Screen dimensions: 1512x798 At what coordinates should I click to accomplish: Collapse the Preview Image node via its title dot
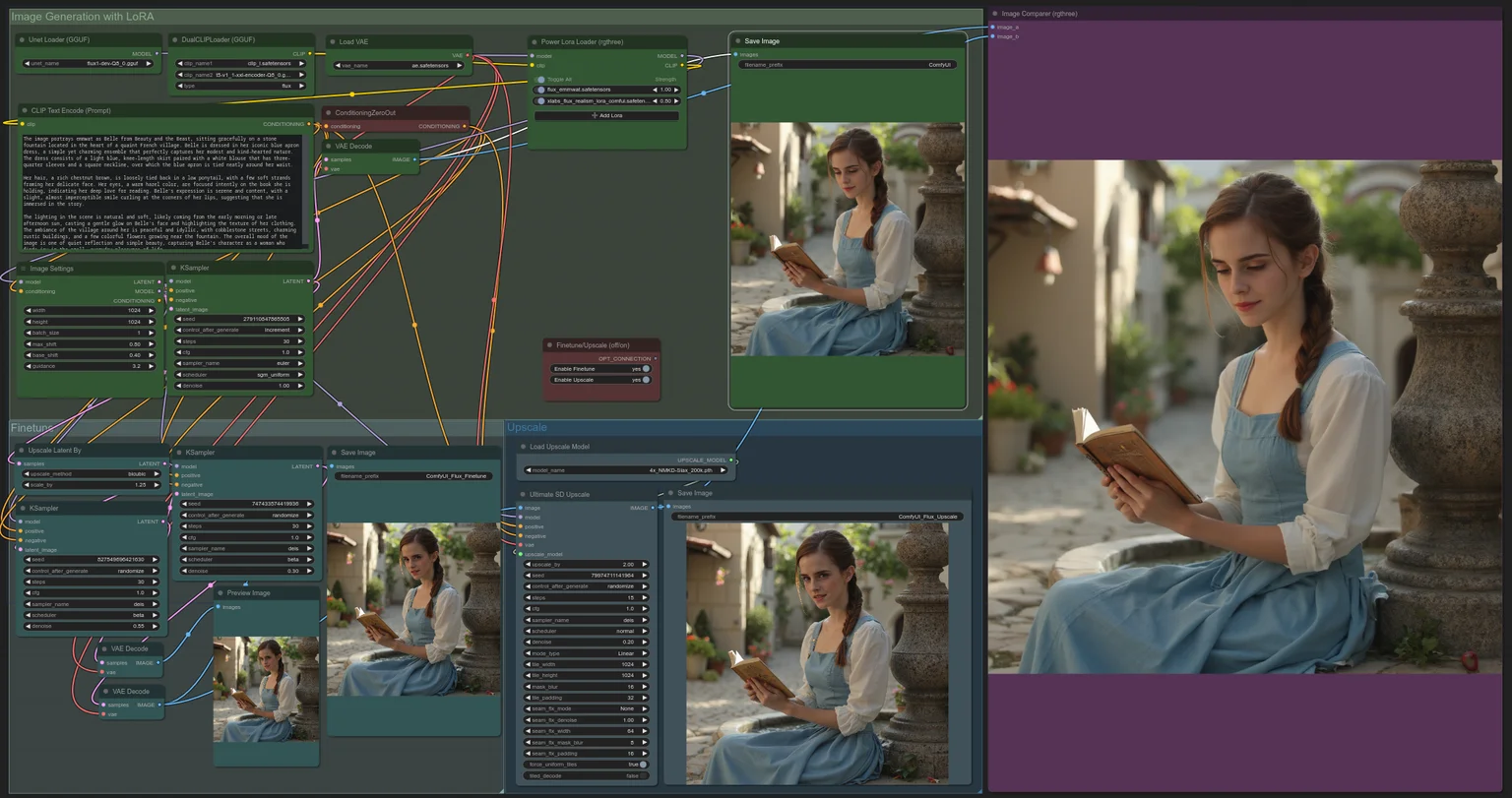(x=220, y=593)
